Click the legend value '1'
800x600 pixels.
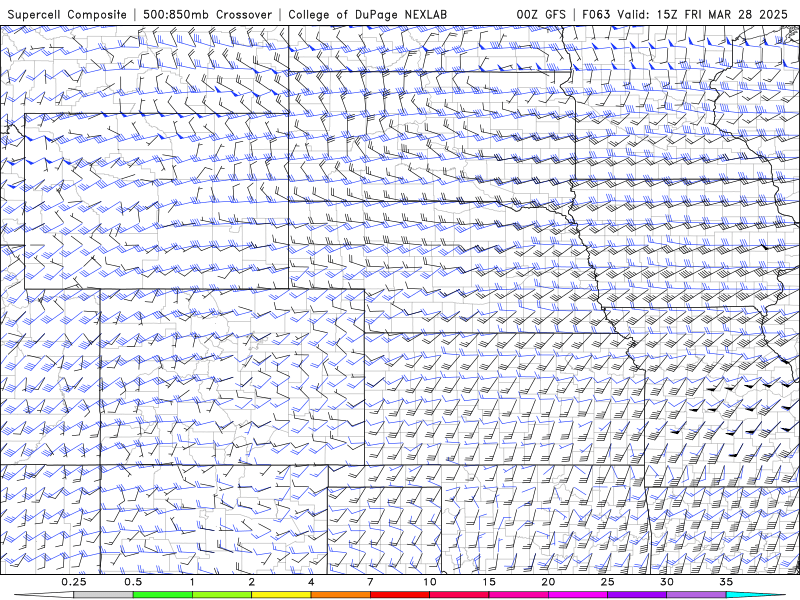pyautogui.click(x=192, y=582)
